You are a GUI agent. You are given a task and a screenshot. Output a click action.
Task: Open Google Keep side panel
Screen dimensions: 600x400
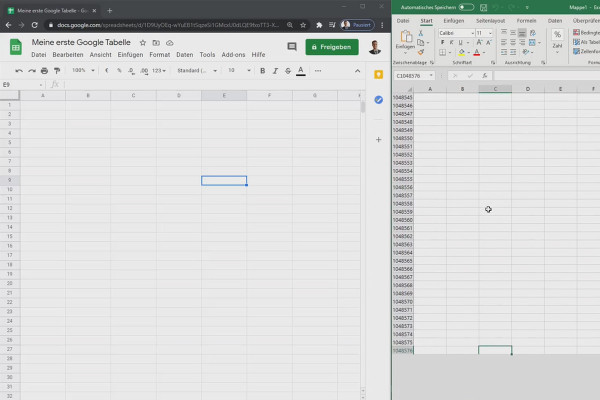(378, 75)
